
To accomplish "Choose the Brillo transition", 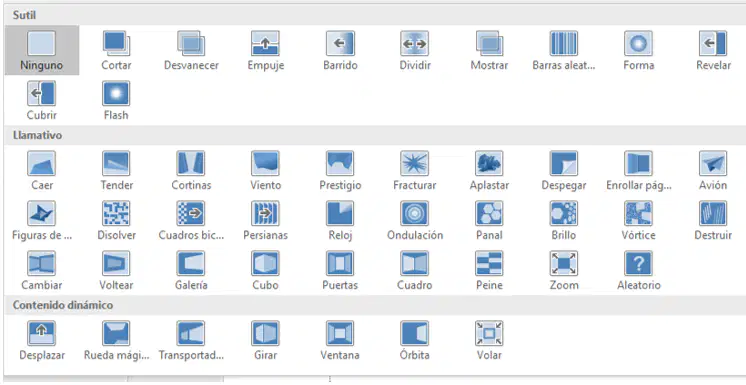I will point(564,220).
